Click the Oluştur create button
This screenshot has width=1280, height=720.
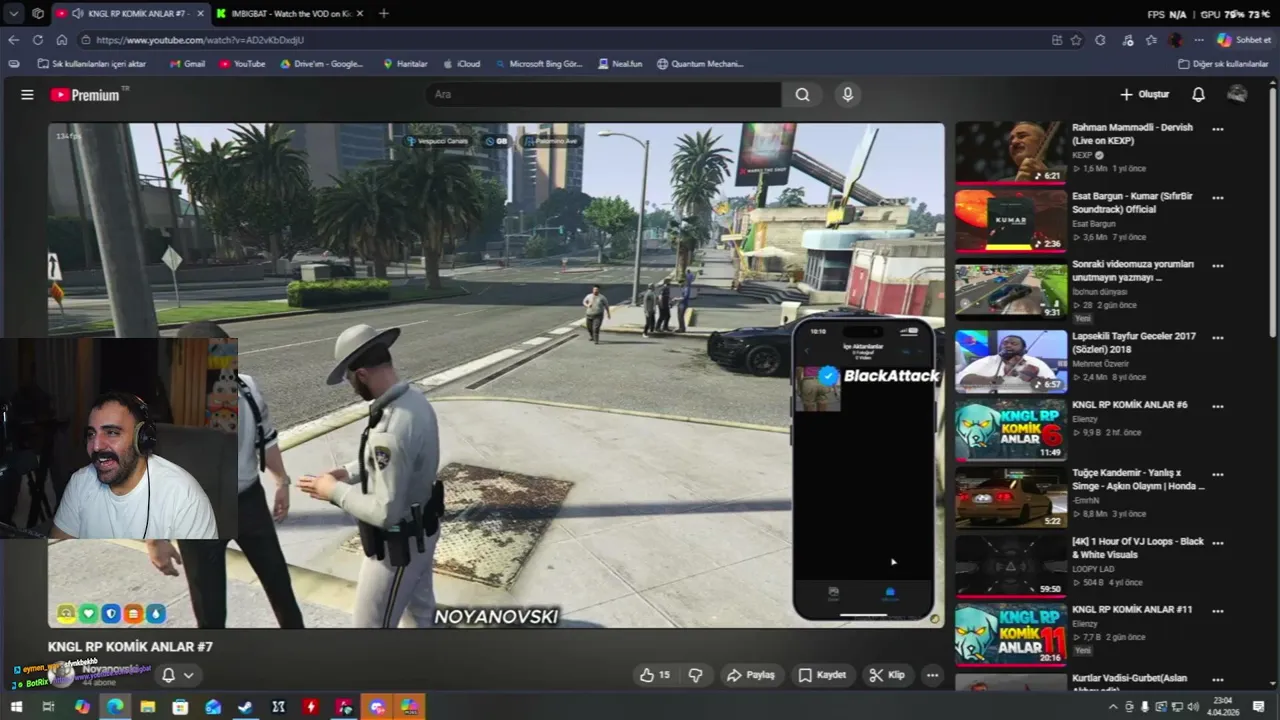click(1145, 95)
